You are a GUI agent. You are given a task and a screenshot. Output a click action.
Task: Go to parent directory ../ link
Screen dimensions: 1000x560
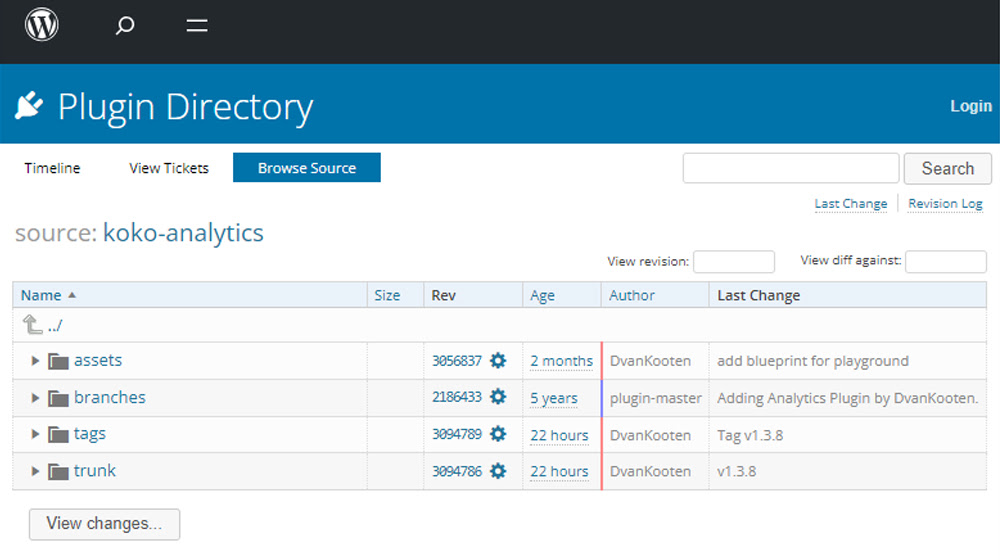pyautogui.click(x=55, y=326)
